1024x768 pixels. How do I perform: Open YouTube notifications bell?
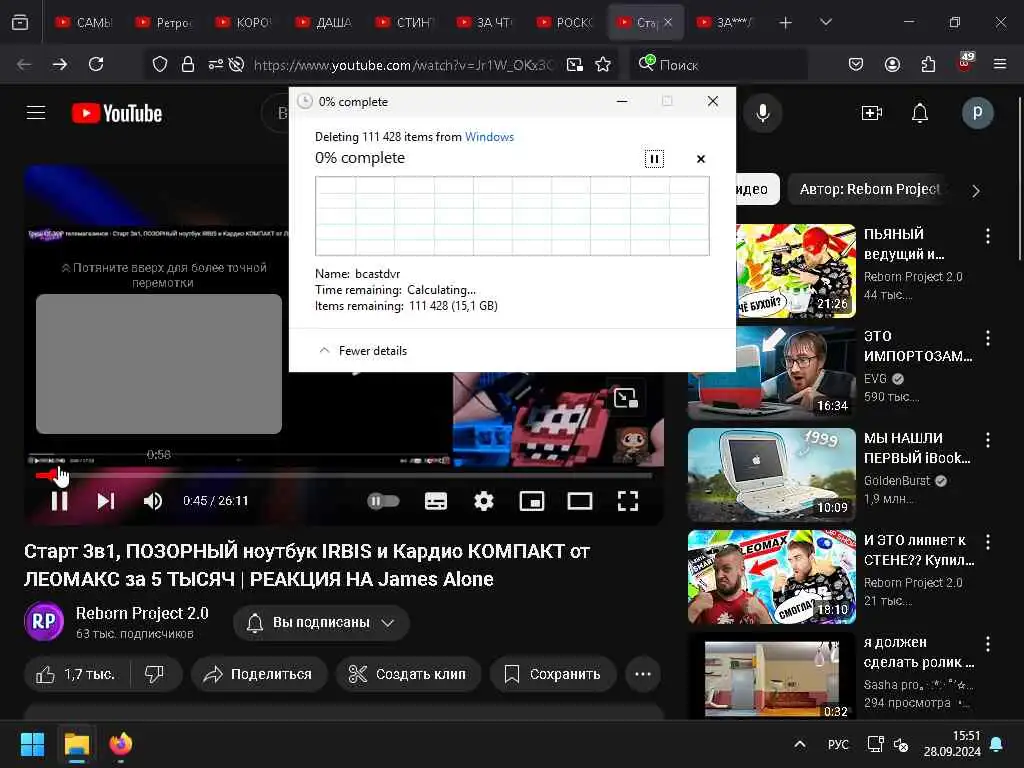click(x=920, y=113)
